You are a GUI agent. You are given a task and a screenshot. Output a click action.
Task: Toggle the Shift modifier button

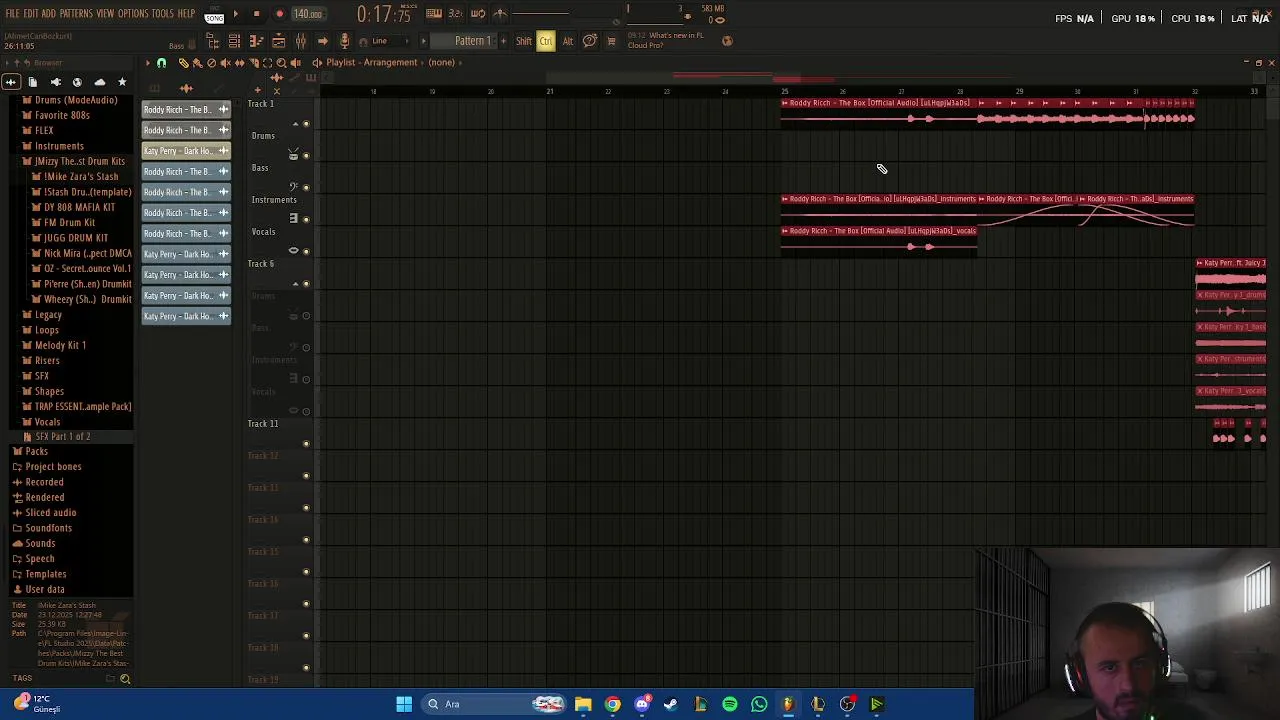[524, 41]
